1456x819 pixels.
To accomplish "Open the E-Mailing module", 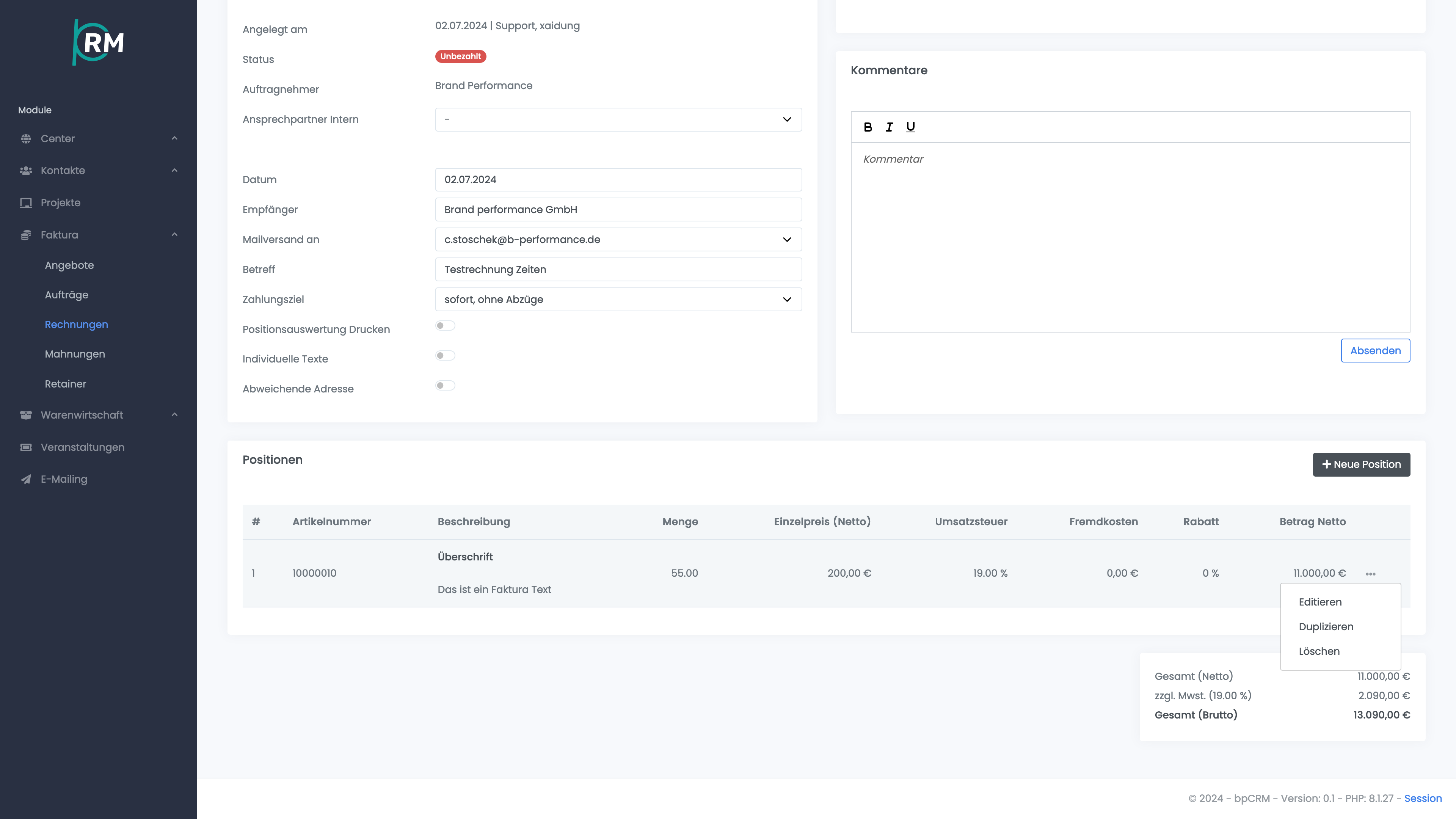I will [x=64, y=479].
